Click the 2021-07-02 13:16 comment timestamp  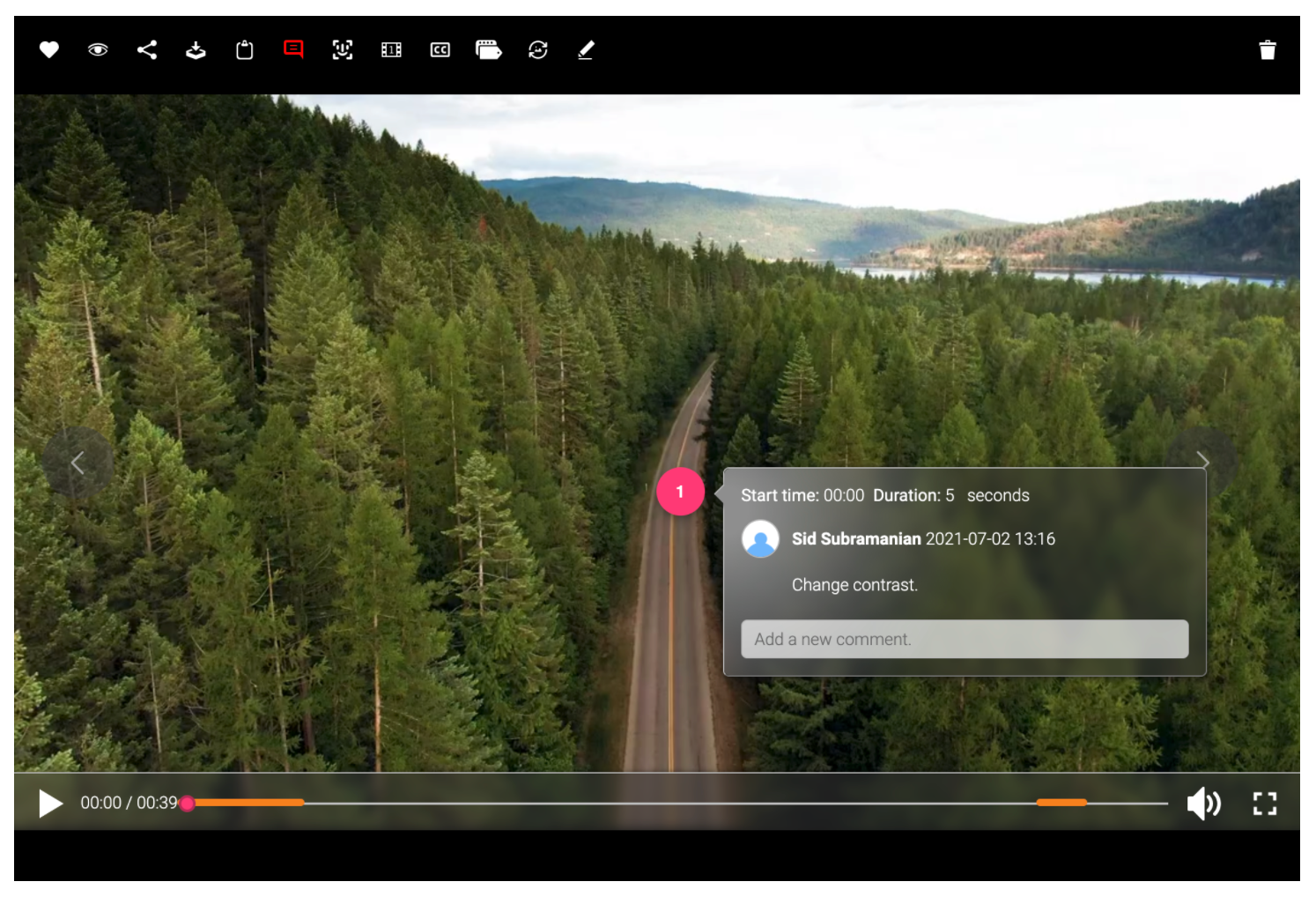tap(990, 538)
